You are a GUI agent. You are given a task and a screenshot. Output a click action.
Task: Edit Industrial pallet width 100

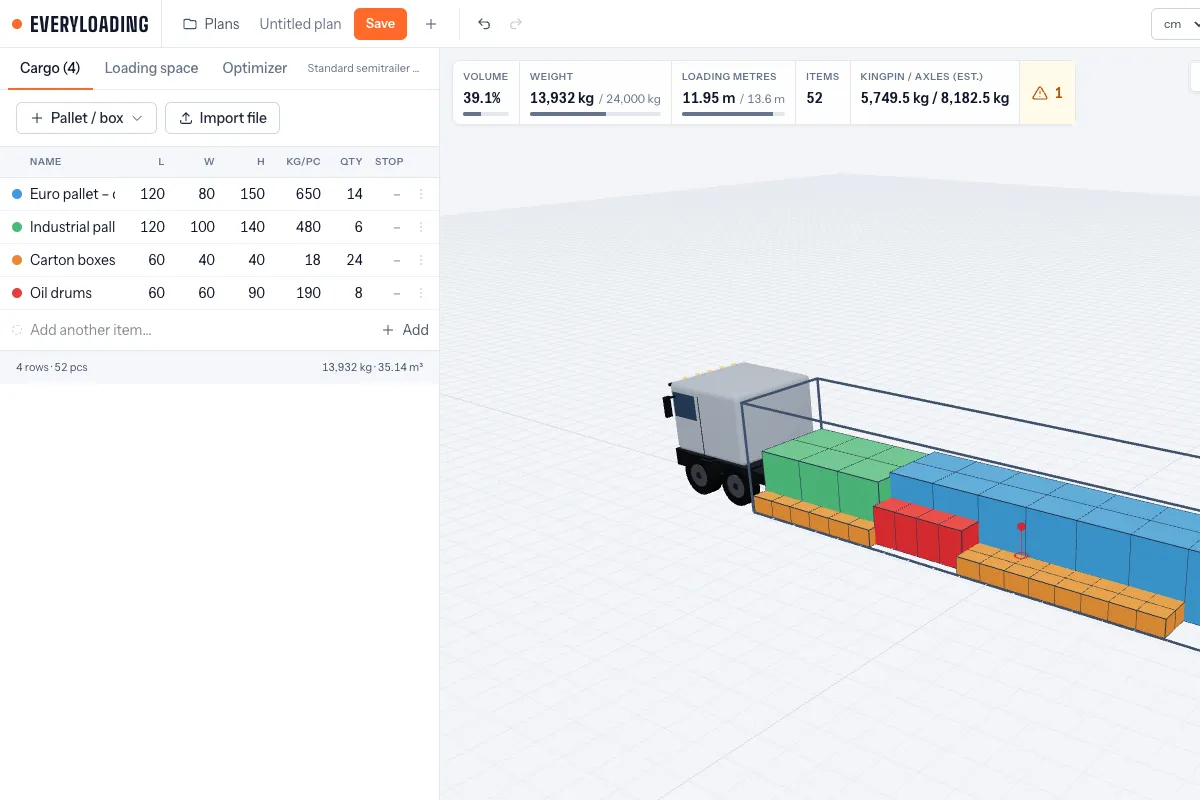point(202,227)
